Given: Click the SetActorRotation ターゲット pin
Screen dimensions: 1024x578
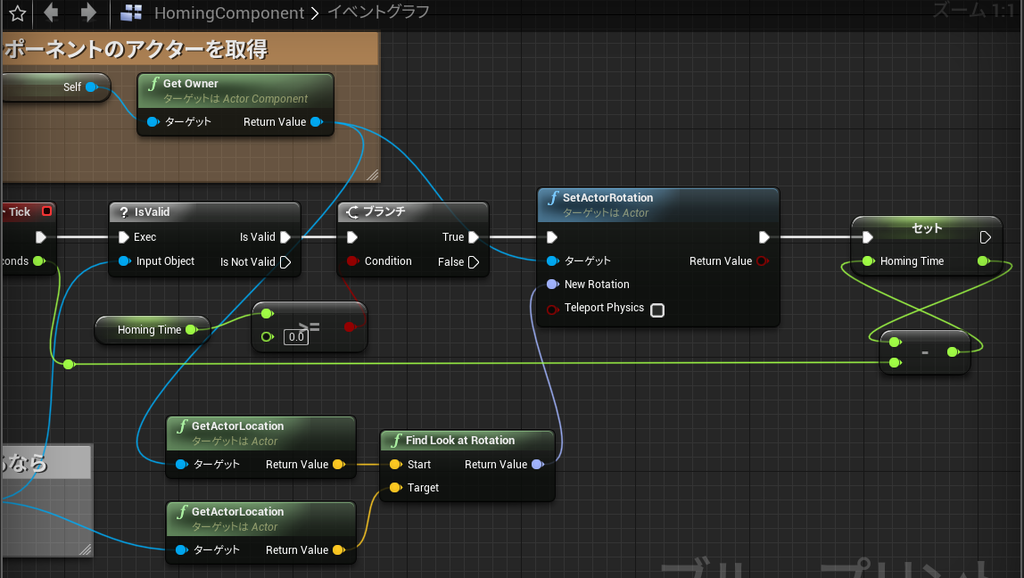Looking at the screenshot, I should [x=552, y=261].
